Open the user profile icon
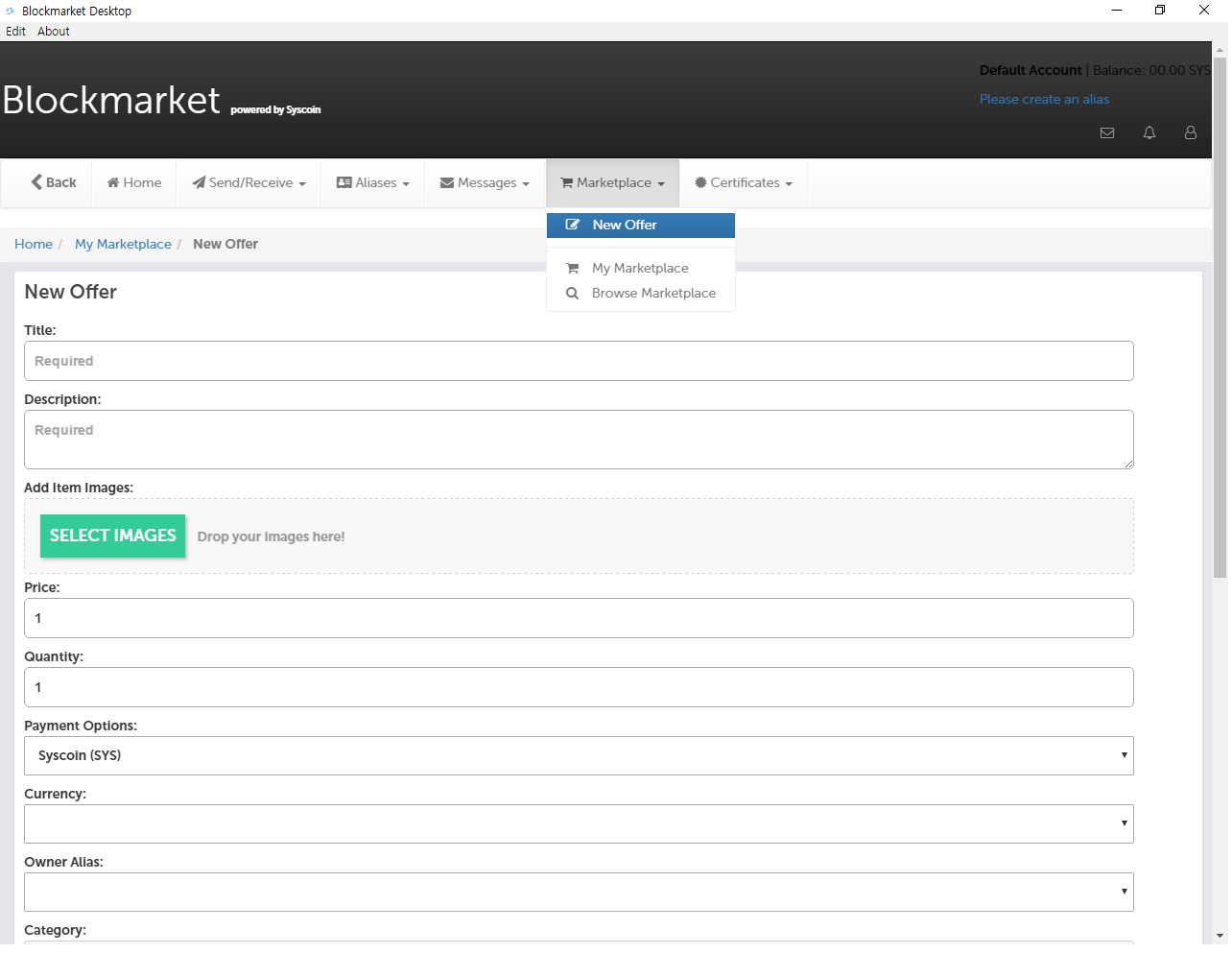The width and height of the screenshot is (1232, 953). 1190,133
